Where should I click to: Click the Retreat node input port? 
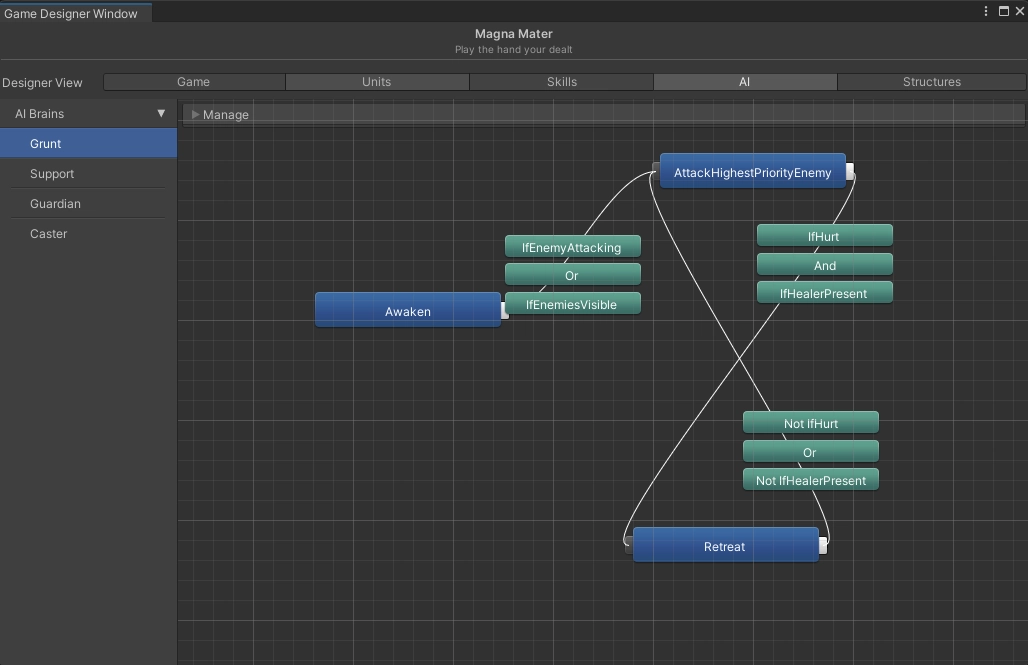click(629, 546)
